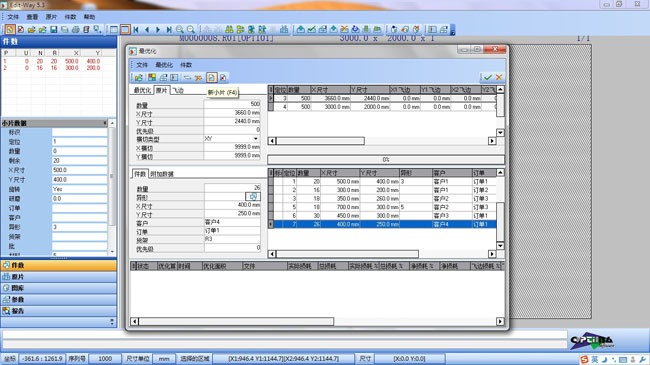Viewport: 650px width, 365px height.
Task: Open the 图库 section in the left navigation
Action: click(58, 288)
